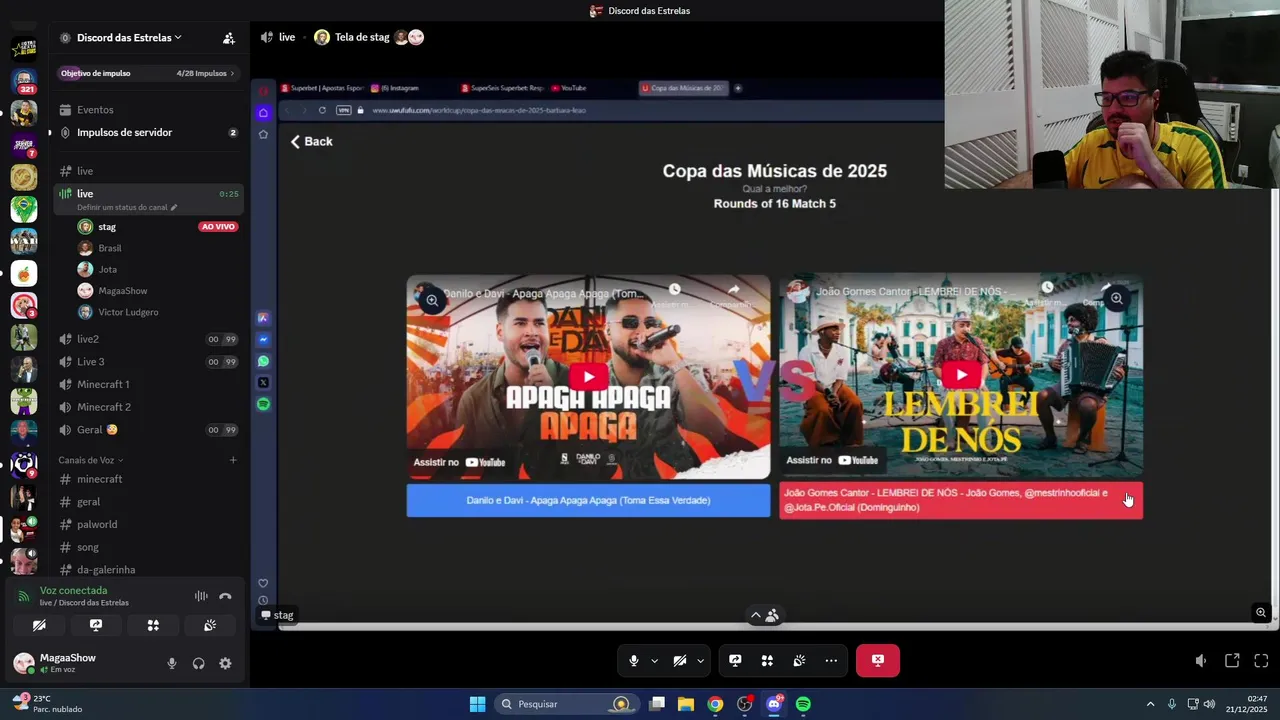Collapse the Canais de Voz category
This screenshot has height=720, width=1280.
click(91, 460)
